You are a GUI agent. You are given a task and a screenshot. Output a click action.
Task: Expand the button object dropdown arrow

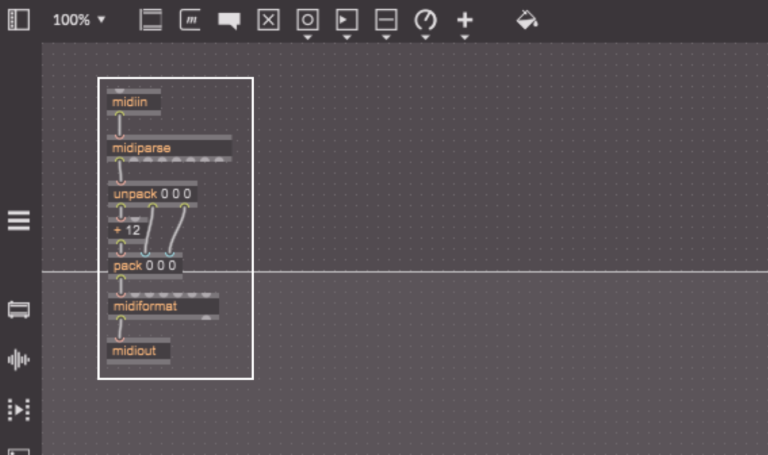tap(308, 37)
